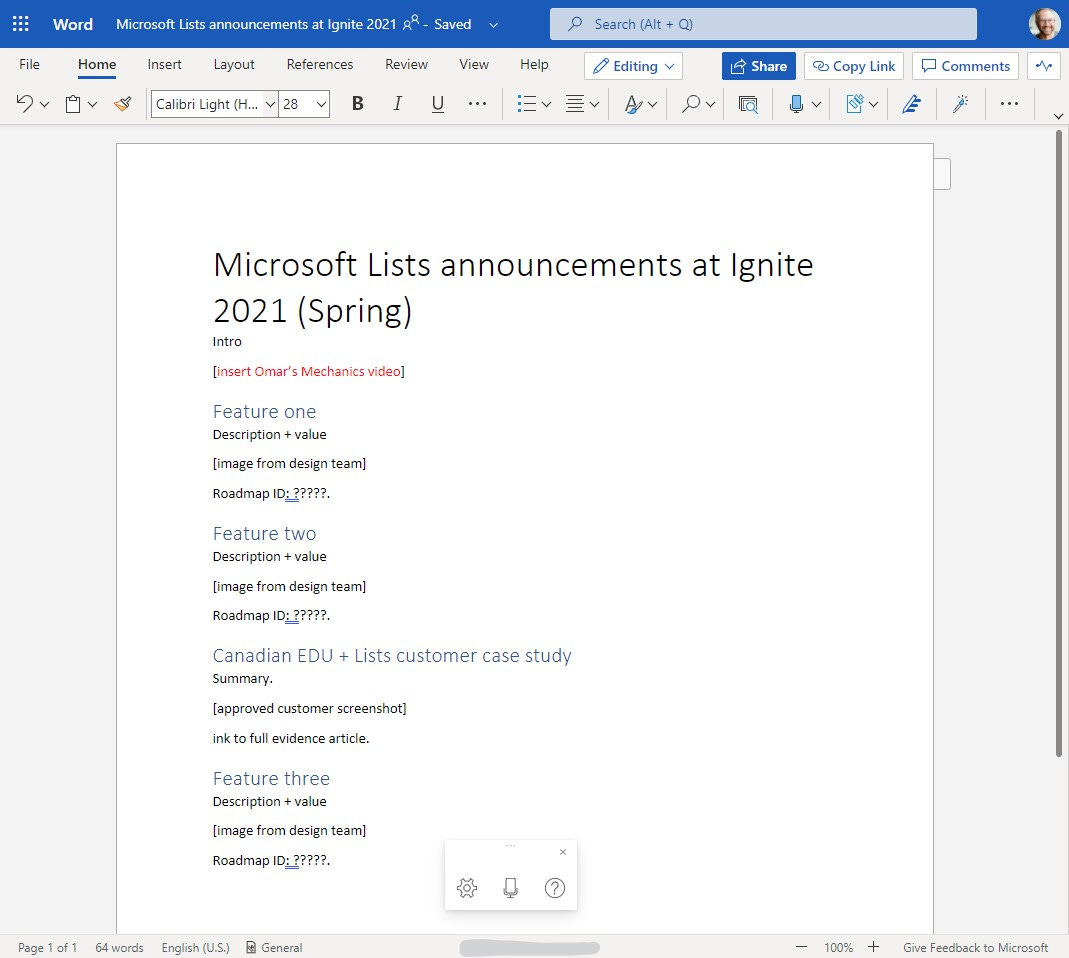Click the Feature one heading
This screenshot has height=958, width=1069.
tap(264, 411)
